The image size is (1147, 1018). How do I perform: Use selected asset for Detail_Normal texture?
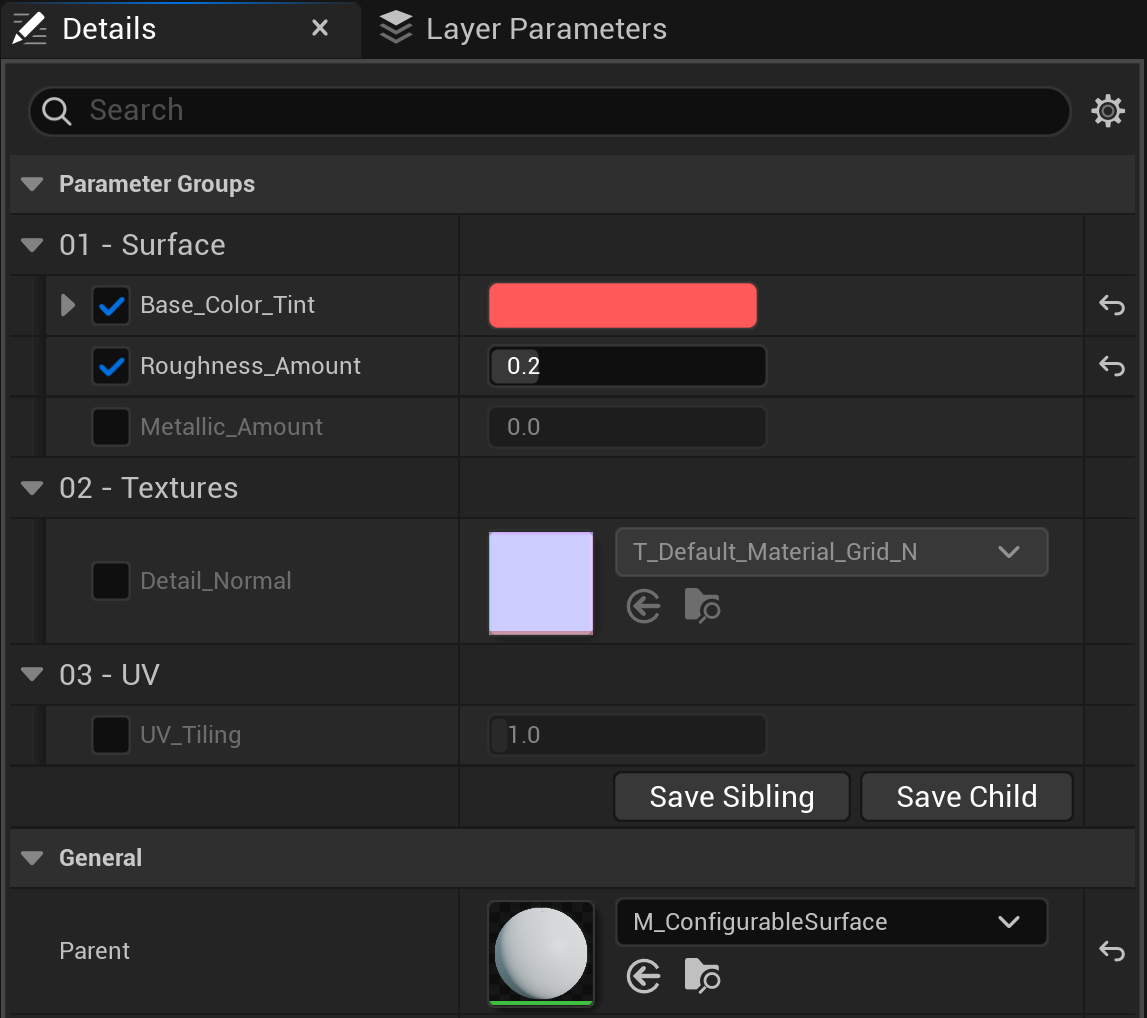(644, 606)
